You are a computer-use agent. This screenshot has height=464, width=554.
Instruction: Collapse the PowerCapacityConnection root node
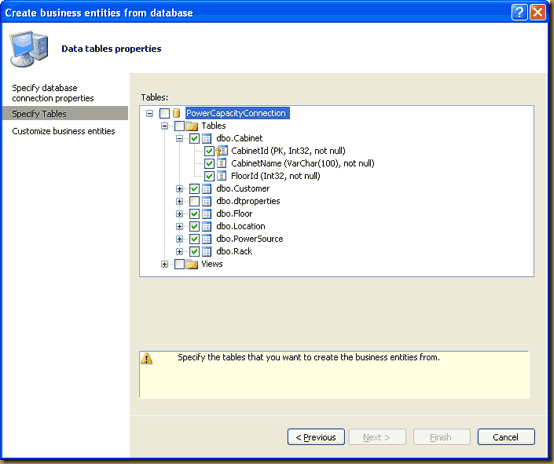(149, 113)
